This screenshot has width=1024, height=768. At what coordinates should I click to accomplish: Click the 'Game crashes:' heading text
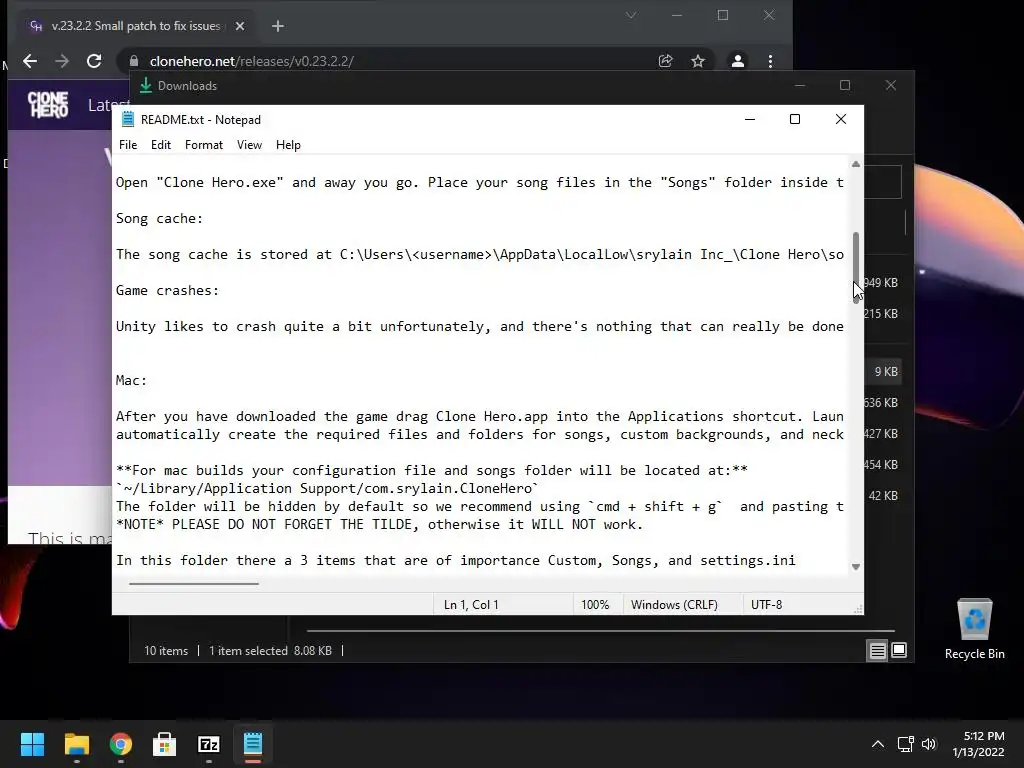pos(167,291)
